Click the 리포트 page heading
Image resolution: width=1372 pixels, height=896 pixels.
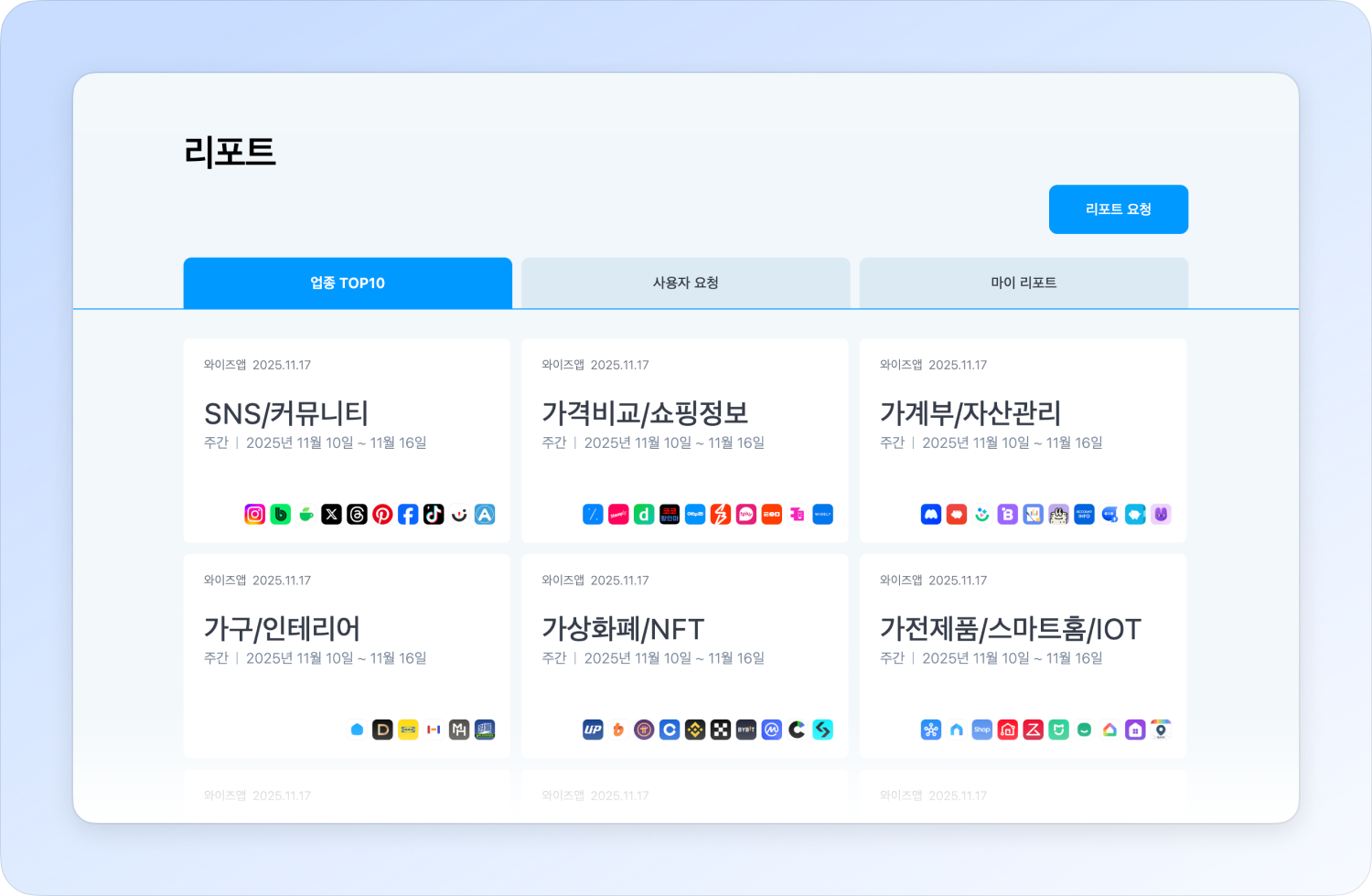coord(230,152)
